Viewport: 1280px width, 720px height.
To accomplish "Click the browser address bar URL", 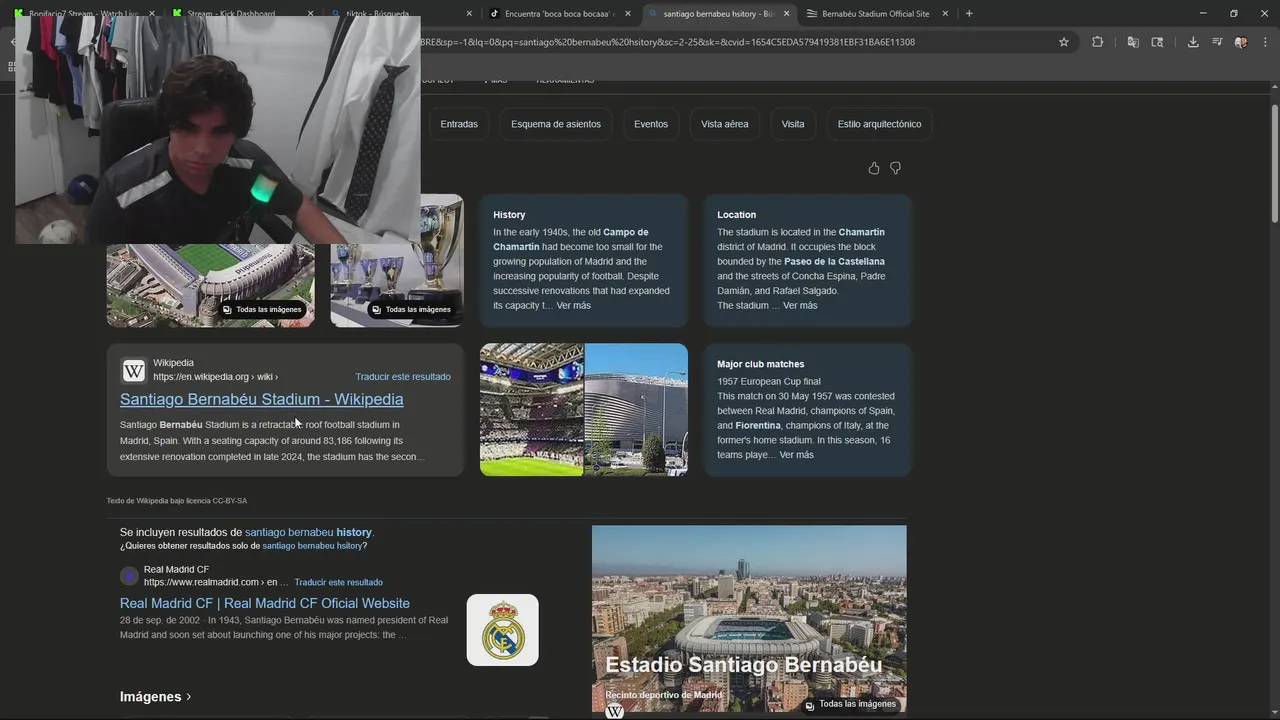I will [x=668, y=42].
